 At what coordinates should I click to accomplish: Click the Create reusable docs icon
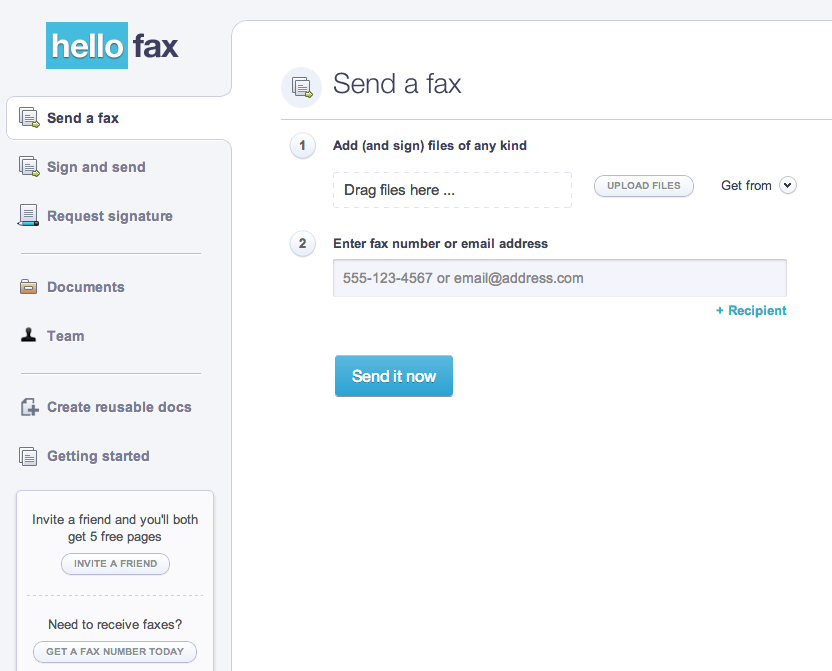(x=29, y=407)
